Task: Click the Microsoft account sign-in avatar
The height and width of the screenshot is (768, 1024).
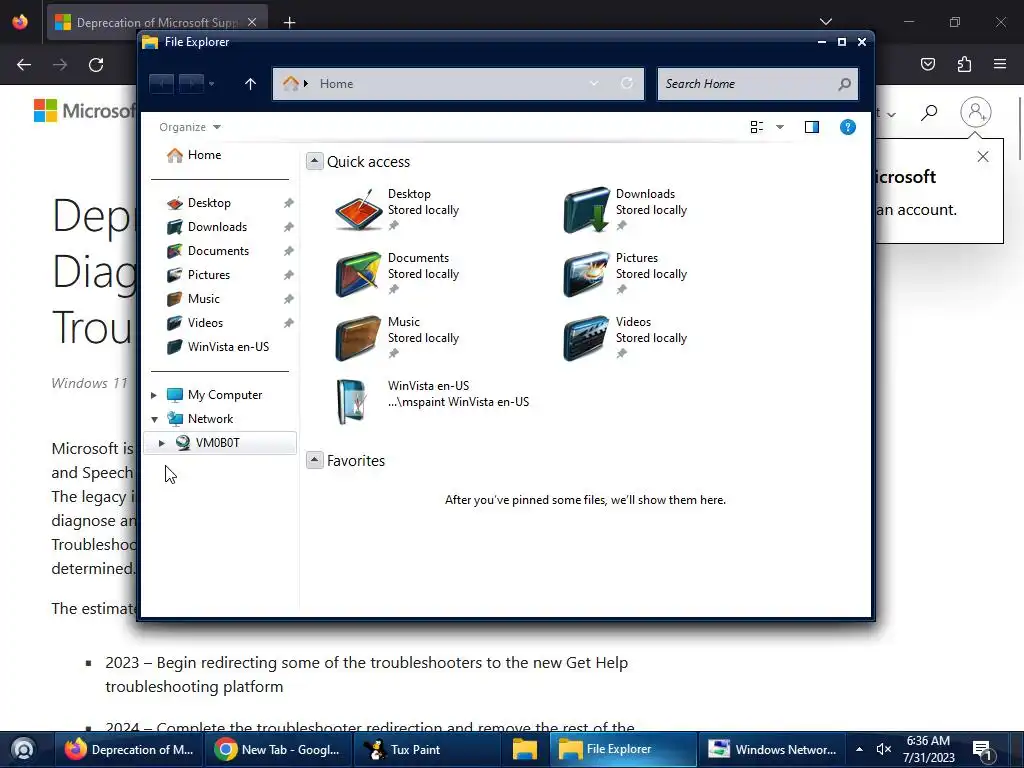Action: coord(976,112)
